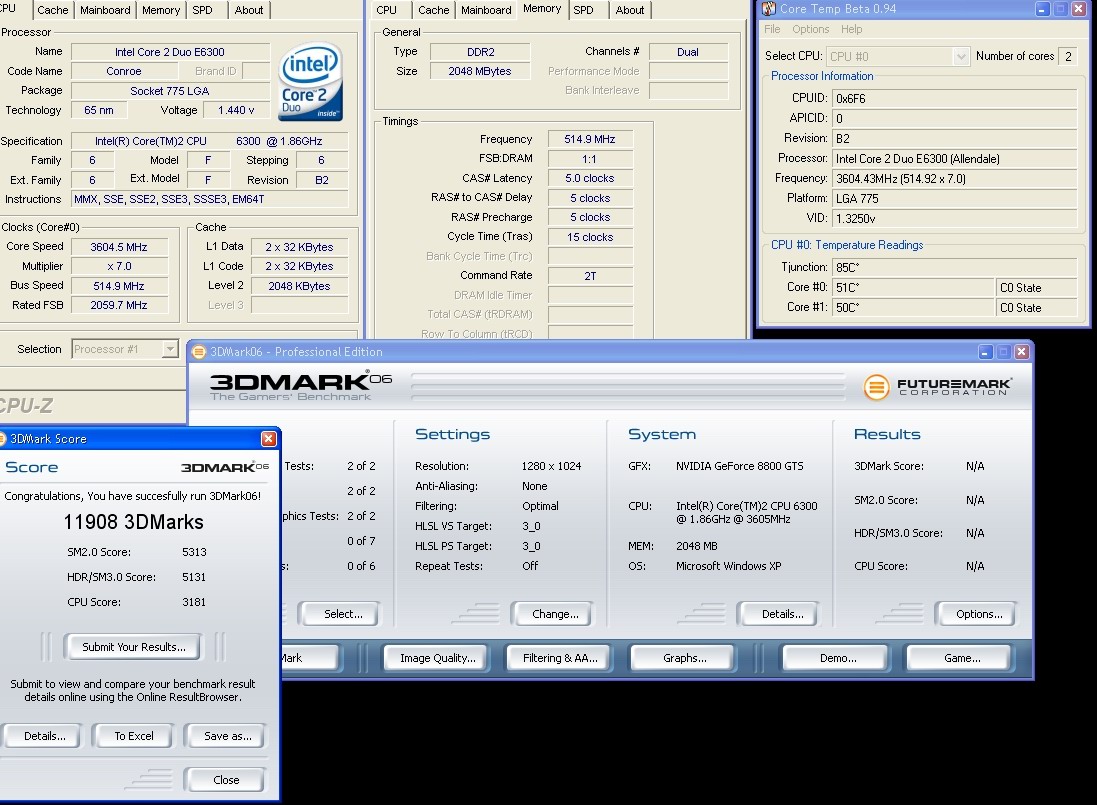Open SPD tab in right CPU-Z window
Image resolution: width=1097 pixels, height=805 pixels.
[583, 10]
